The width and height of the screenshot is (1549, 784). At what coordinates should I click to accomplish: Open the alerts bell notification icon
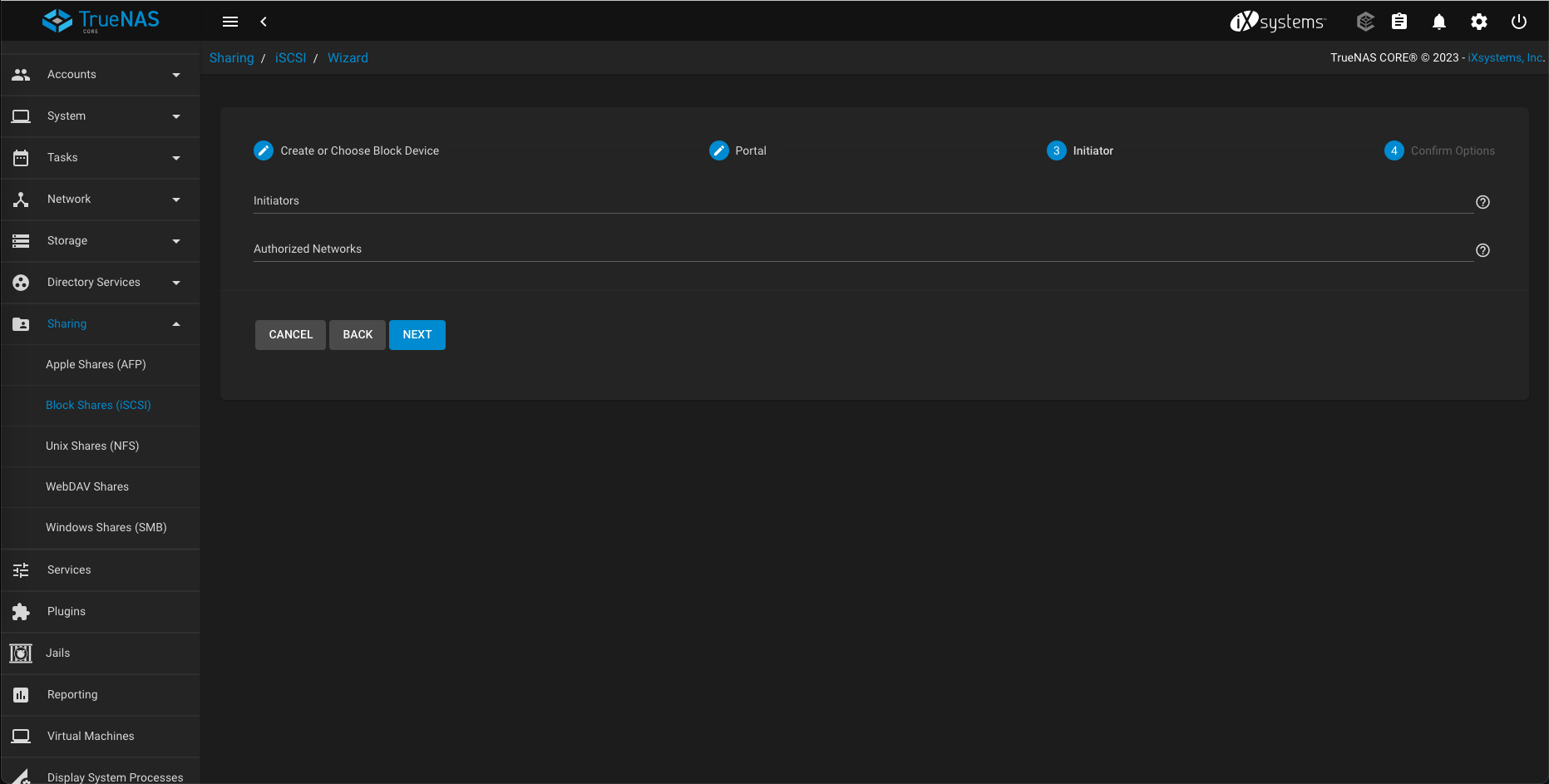[x=1438, y=22]
